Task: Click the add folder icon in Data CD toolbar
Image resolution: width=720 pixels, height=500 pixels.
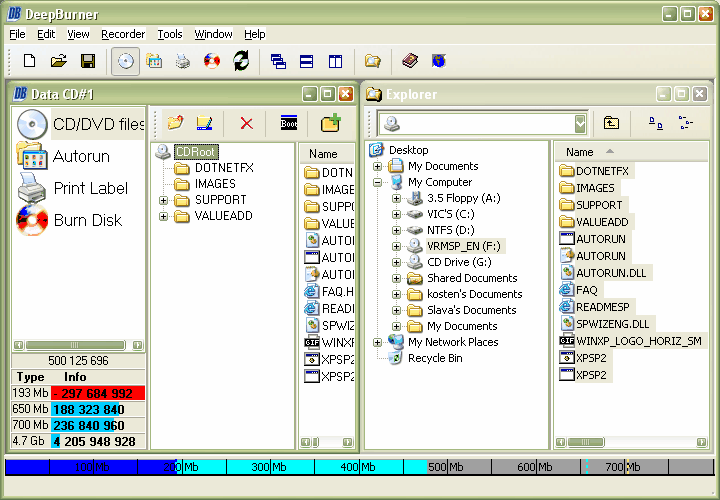Action: click(175, 123)
